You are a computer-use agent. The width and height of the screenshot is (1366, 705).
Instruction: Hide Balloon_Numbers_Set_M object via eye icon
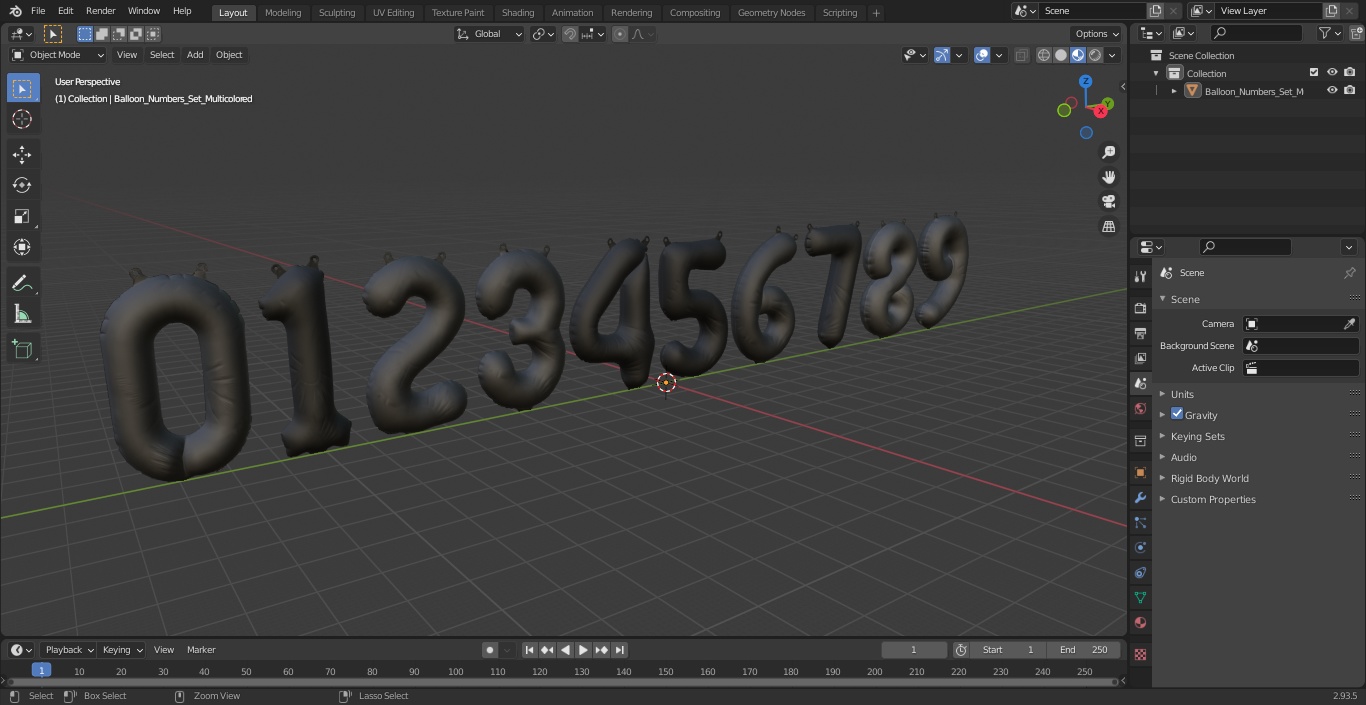click(x=1332, y=90)
